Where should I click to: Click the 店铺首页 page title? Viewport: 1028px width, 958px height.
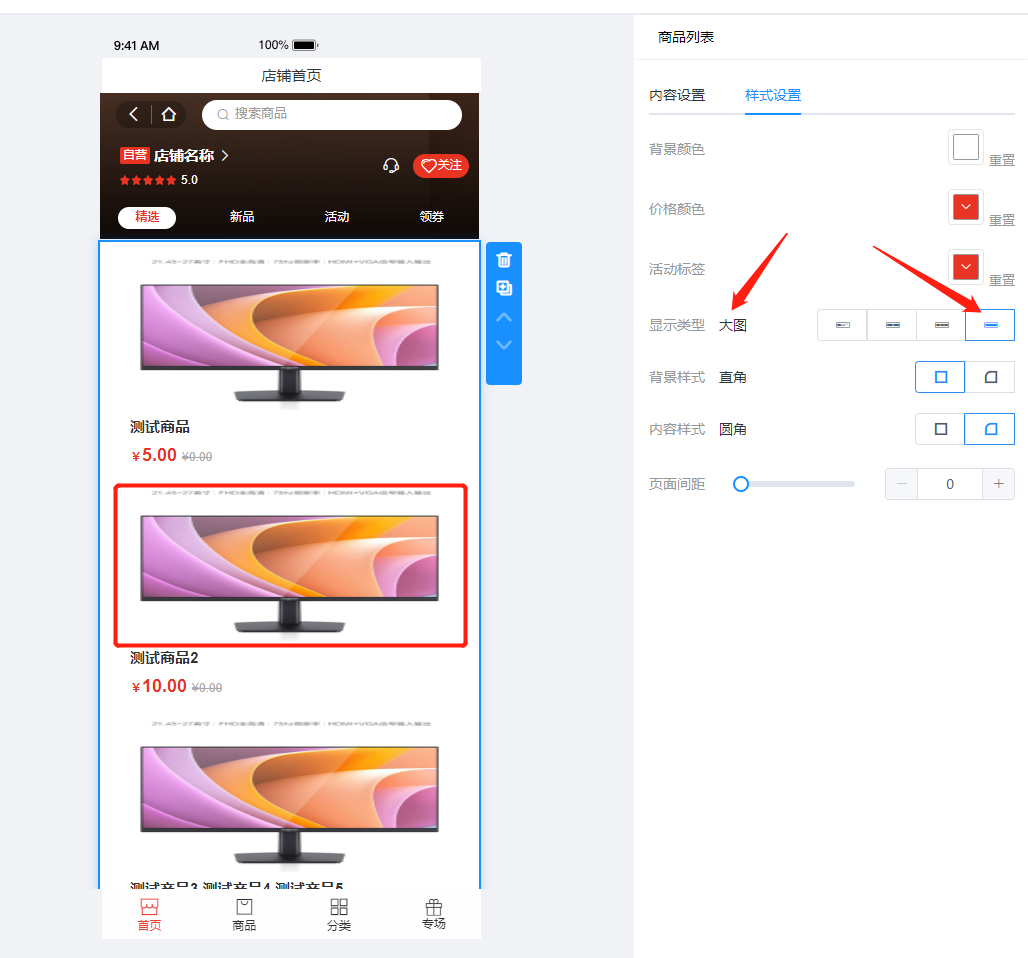tap(291, 76)
